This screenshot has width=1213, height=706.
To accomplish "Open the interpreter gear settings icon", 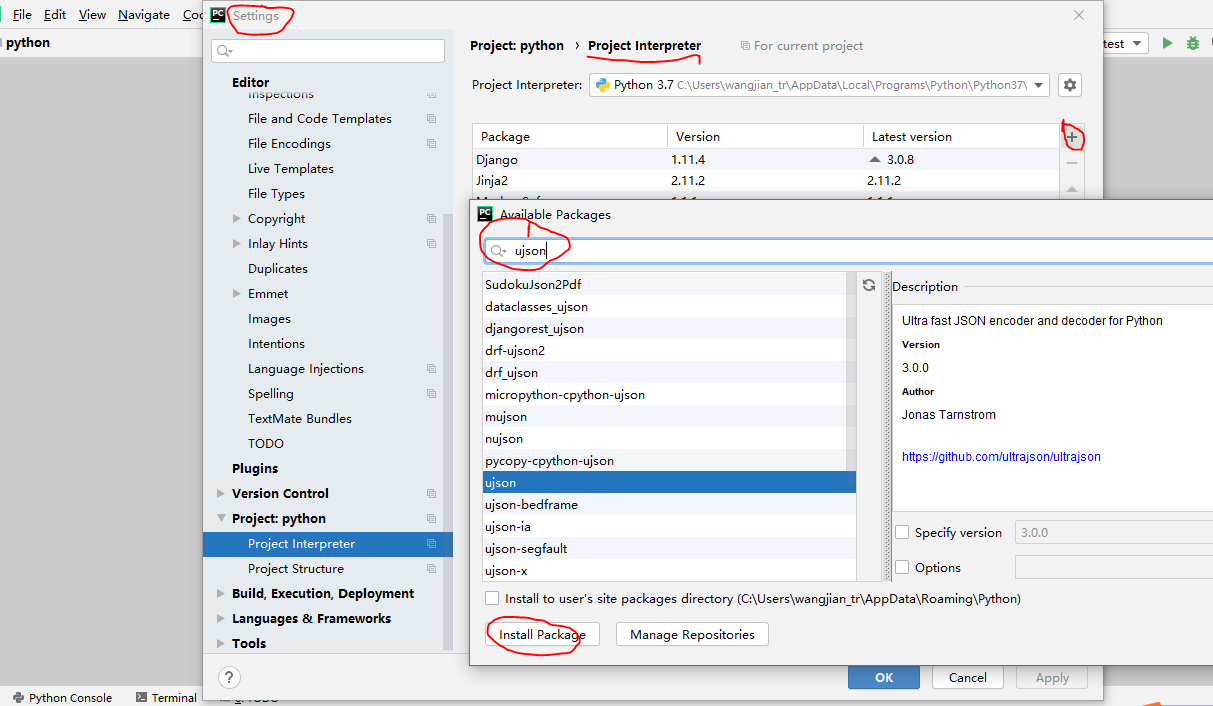I will pos(1070,85).
